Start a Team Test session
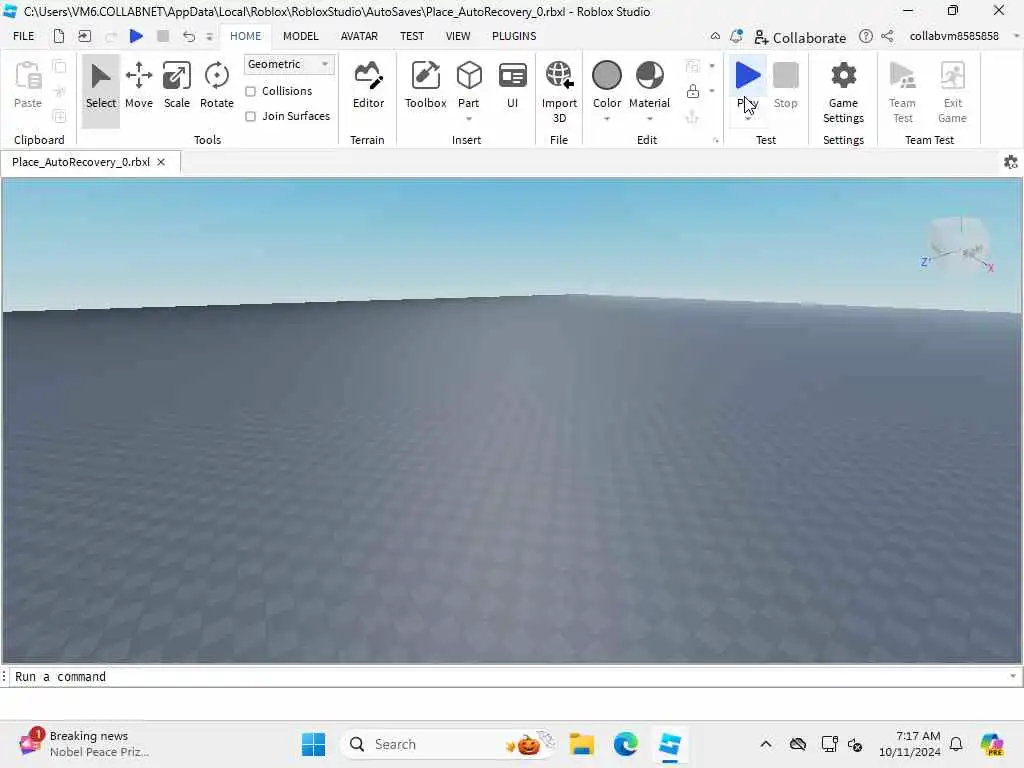Image resolution: width=1024 pixels, height=768 pixels. point(903,92)
